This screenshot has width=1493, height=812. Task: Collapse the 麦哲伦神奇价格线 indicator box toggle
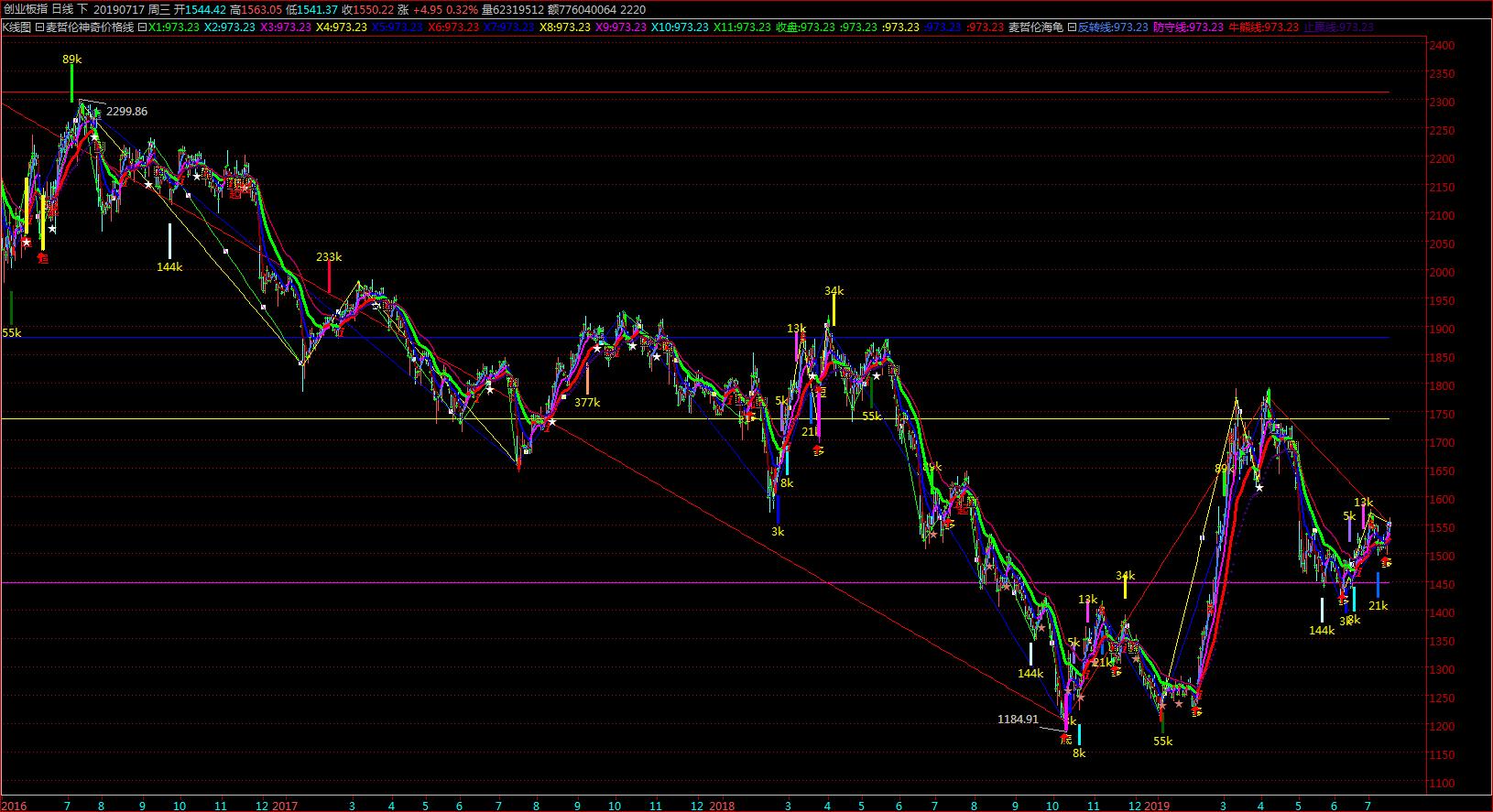tap(39, 27)
